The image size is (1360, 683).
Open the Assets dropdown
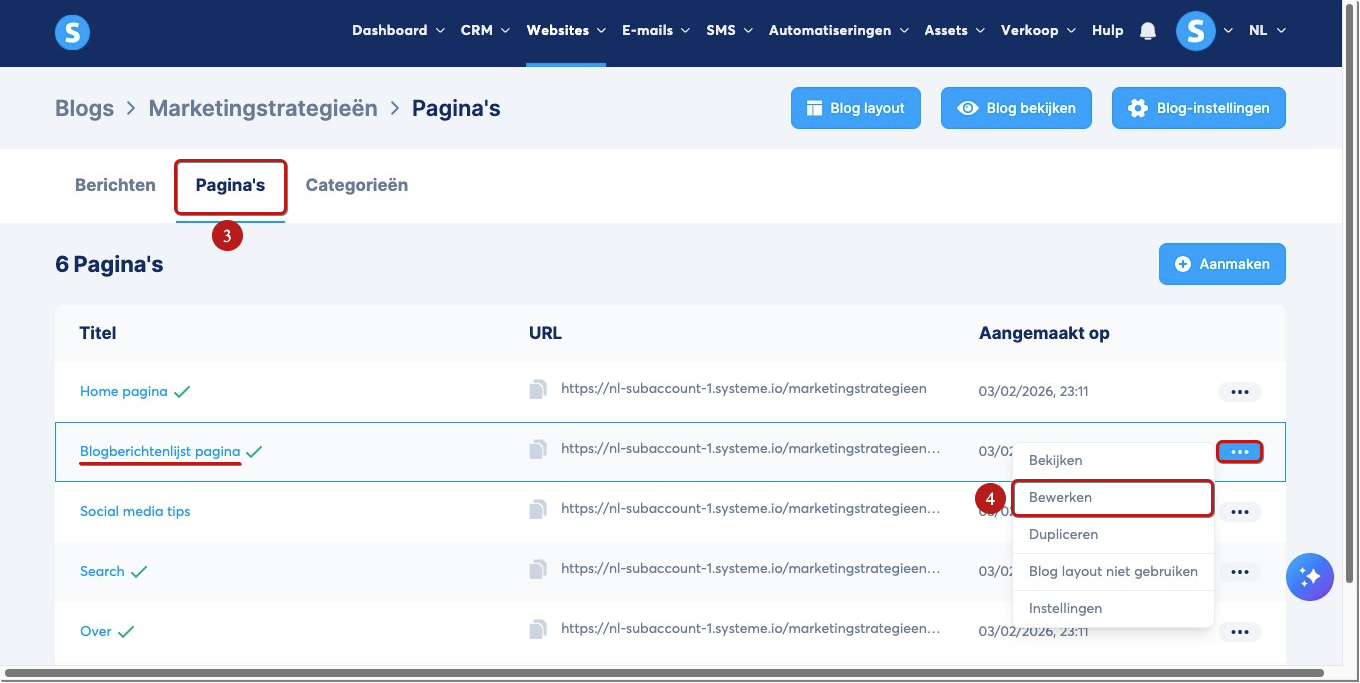point(954,30)
